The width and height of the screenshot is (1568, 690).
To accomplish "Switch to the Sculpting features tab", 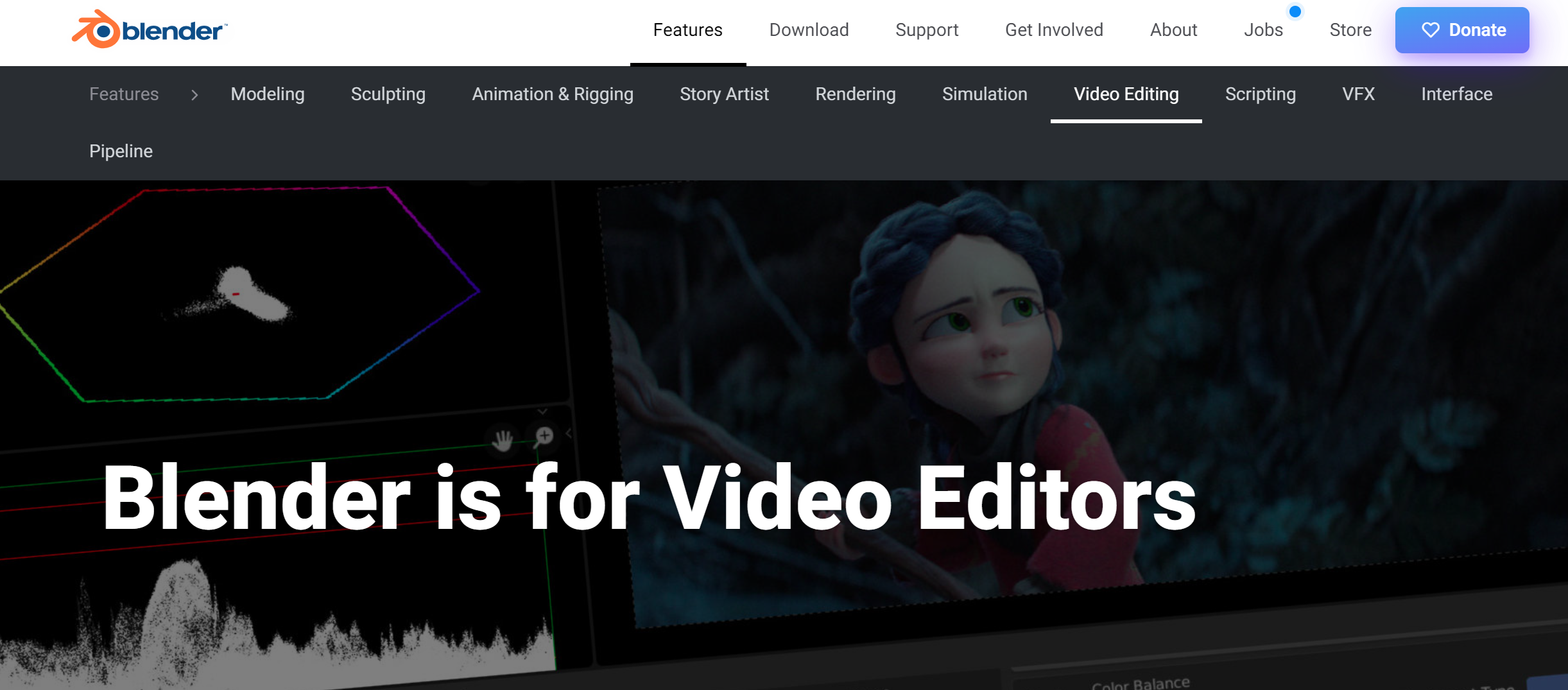I will (x=388, y=94).
